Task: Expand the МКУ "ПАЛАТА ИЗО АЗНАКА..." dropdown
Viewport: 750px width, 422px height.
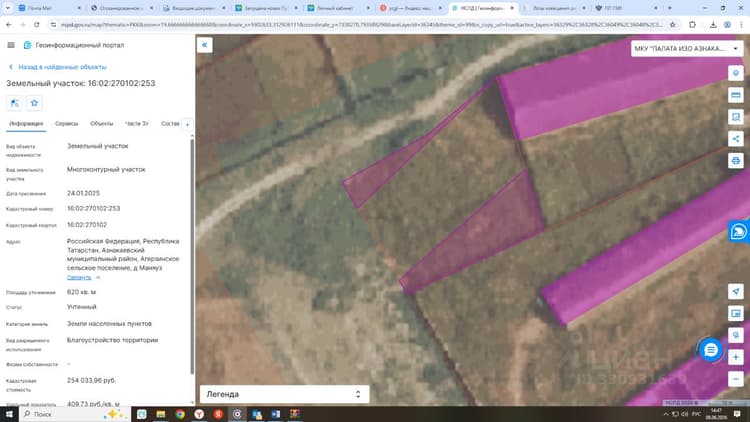Action: click(687, 48)
